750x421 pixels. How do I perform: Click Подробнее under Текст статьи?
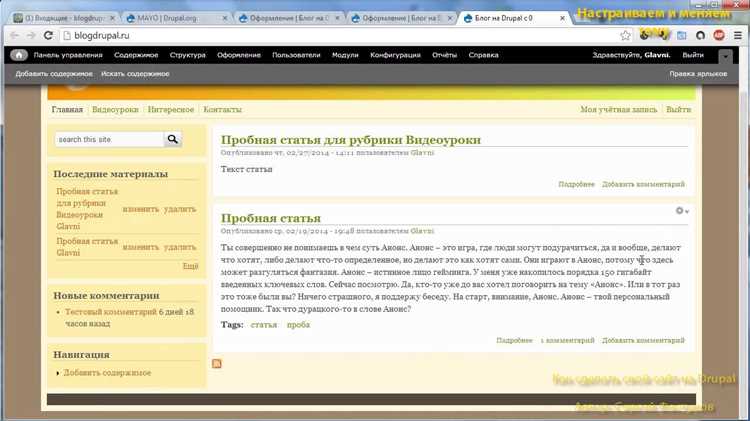[x=576, y=184]
